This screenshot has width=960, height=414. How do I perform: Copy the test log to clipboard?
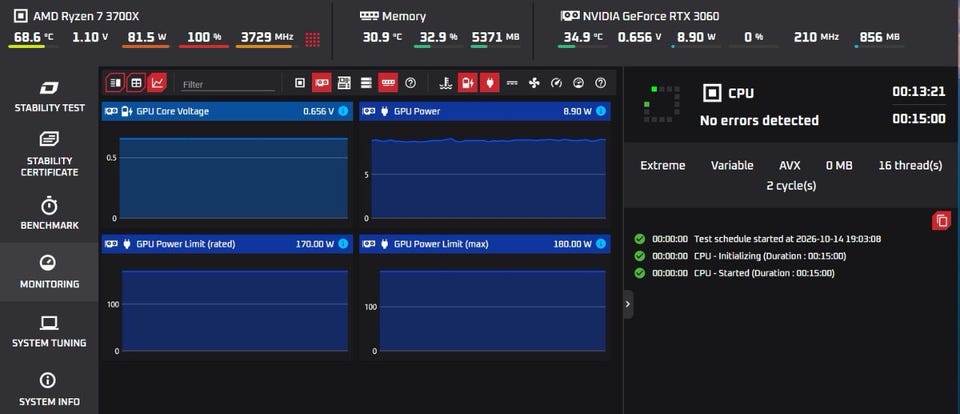coord(942,220)
